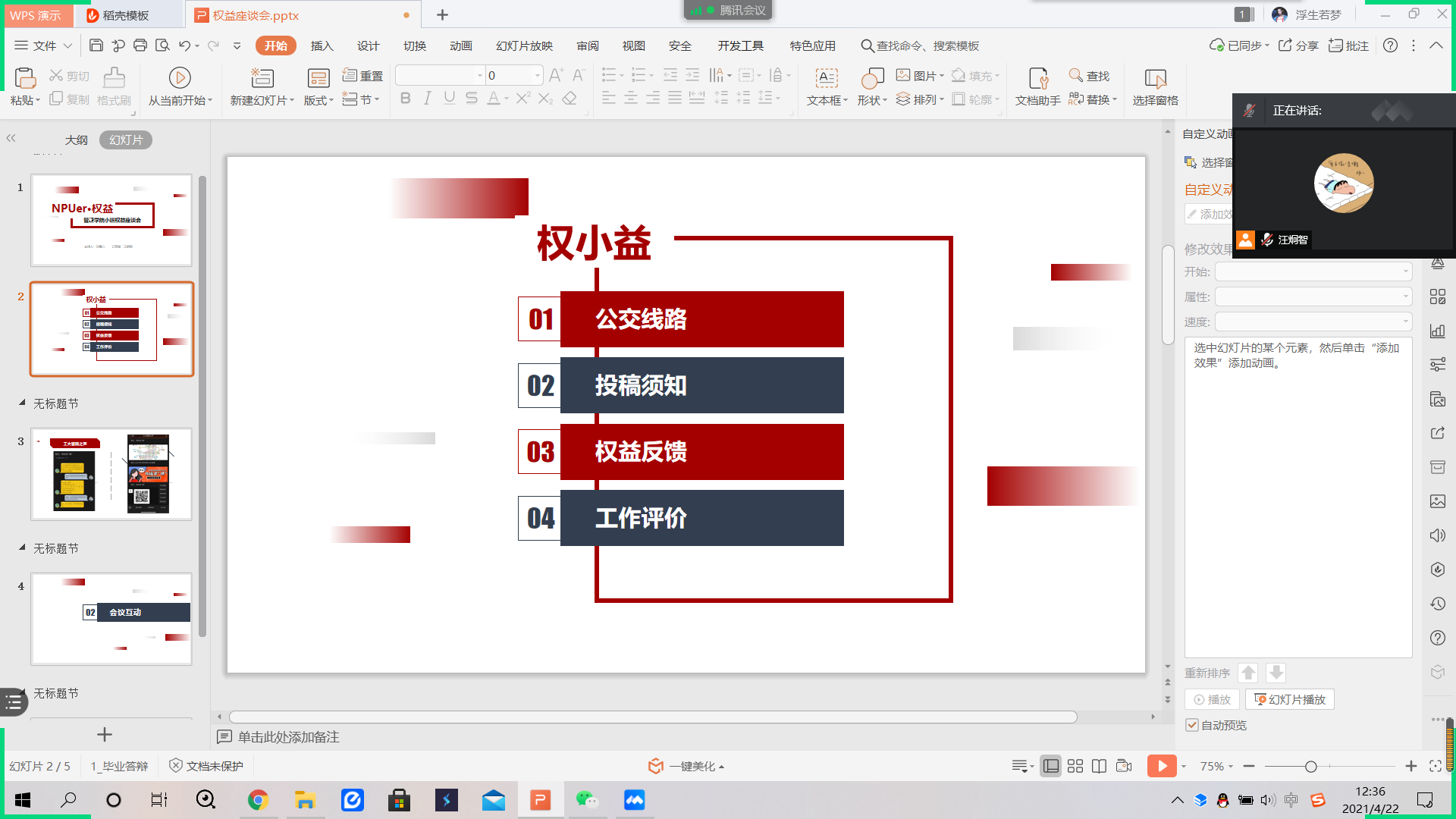Image resolution: width=1456 pixels, height=819 pixels.
Task: Open the 插入 ribbon tab
Action: pos(322,46)
